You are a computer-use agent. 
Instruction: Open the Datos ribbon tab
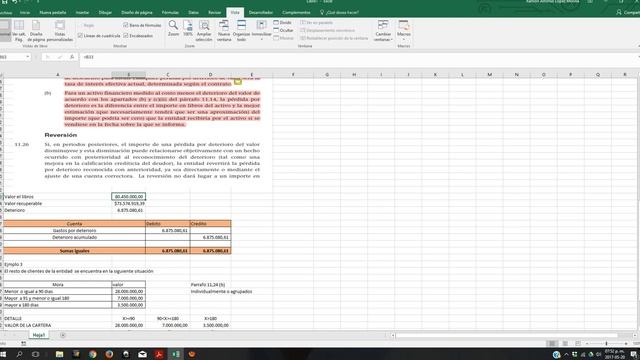(193, 13)
